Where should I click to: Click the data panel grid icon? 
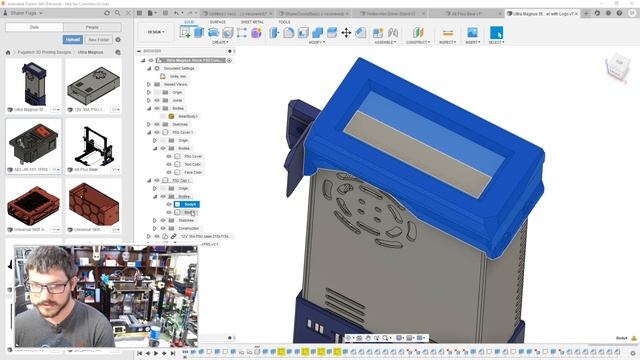click(x=139, y=13)
